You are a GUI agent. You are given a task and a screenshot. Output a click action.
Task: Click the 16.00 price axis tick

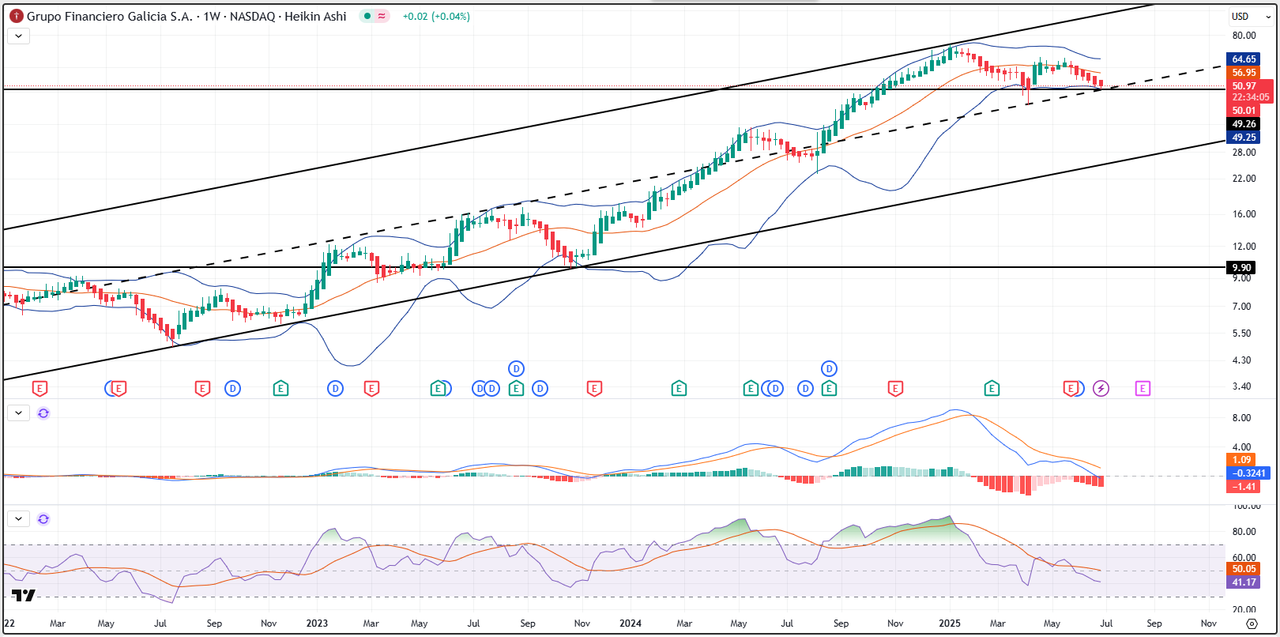coord(1244,214)
